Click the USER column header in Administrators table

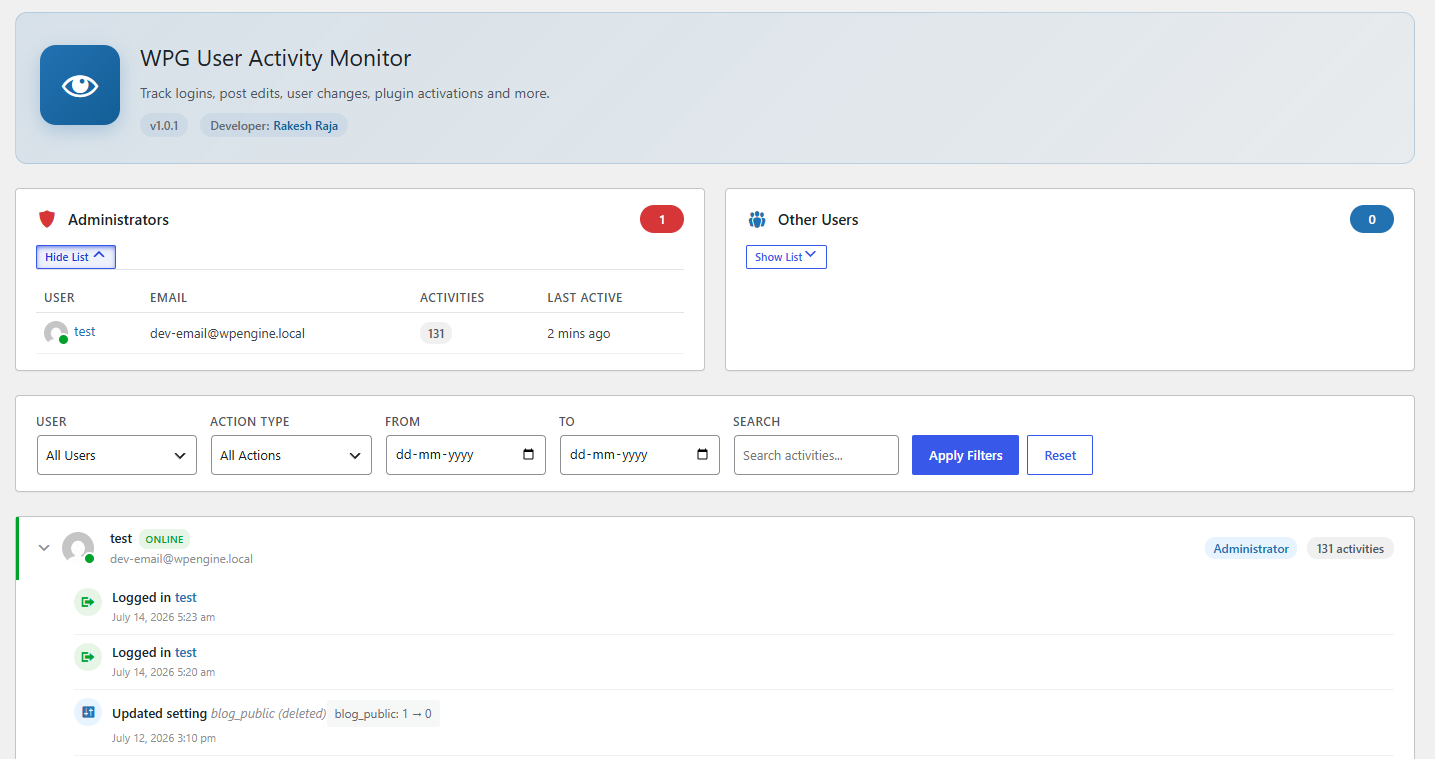[59, 298]
